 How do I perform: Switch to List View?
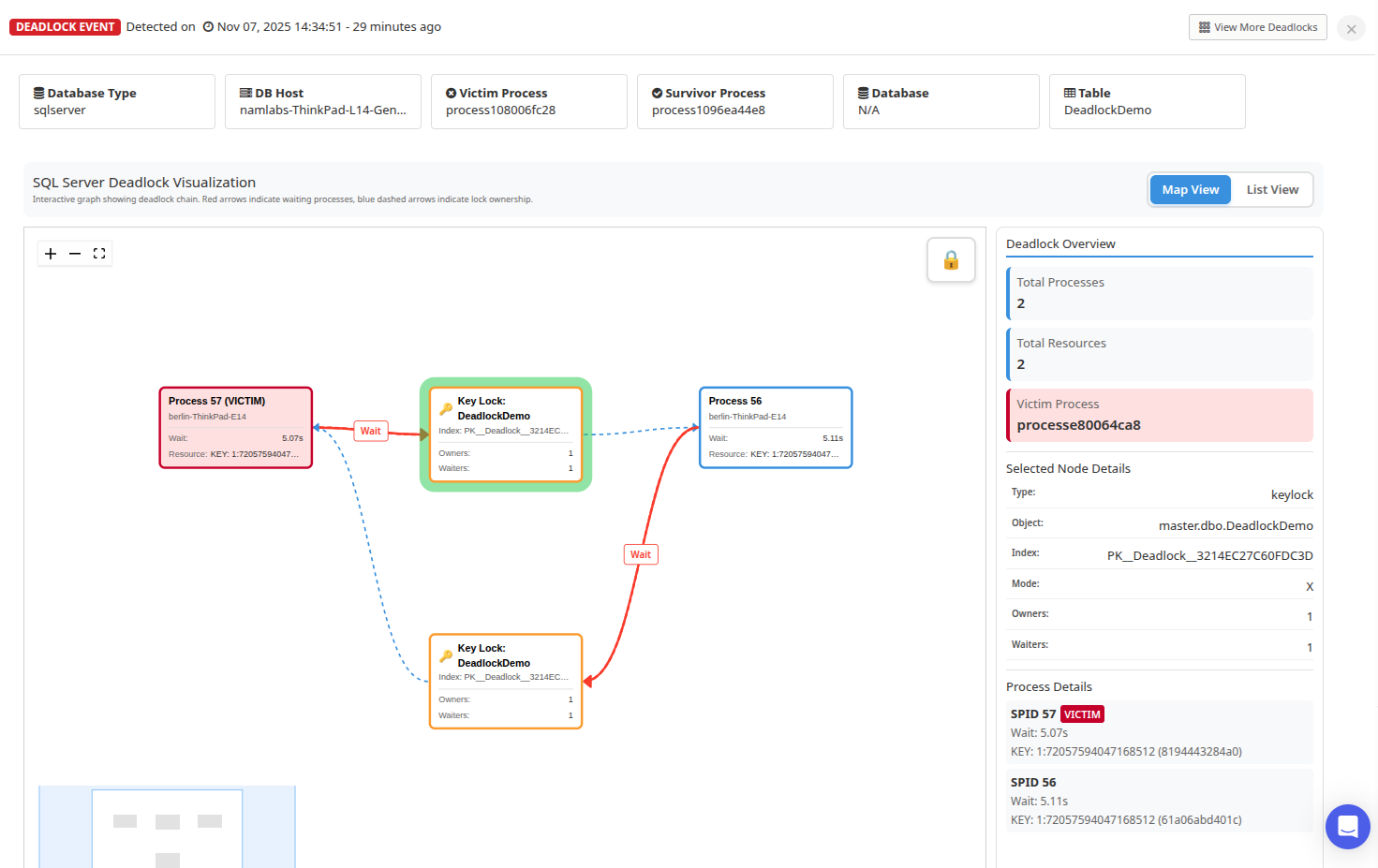coord(1271,189)
